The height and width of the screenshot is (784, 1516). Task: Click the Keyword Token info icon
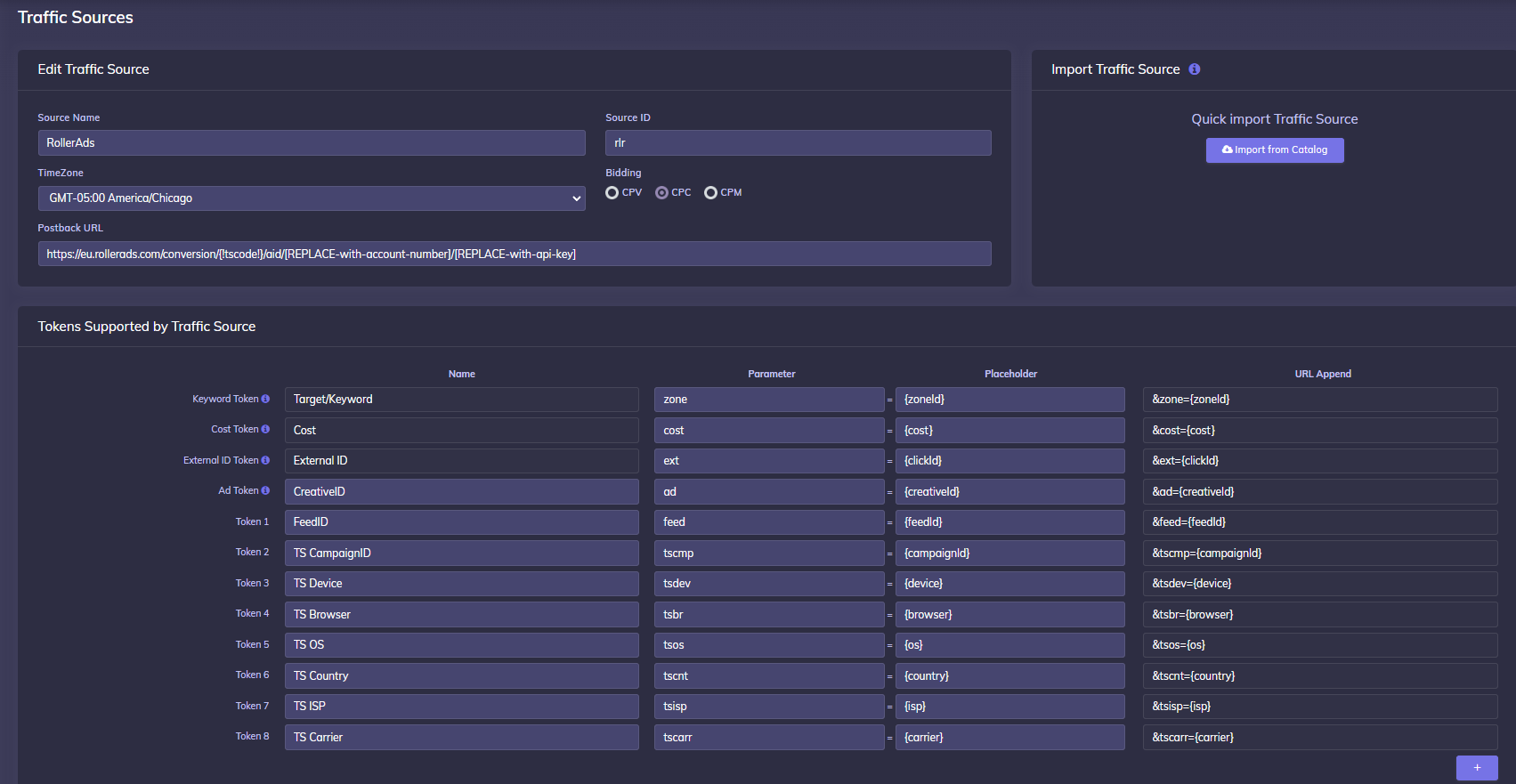point(265,400)
